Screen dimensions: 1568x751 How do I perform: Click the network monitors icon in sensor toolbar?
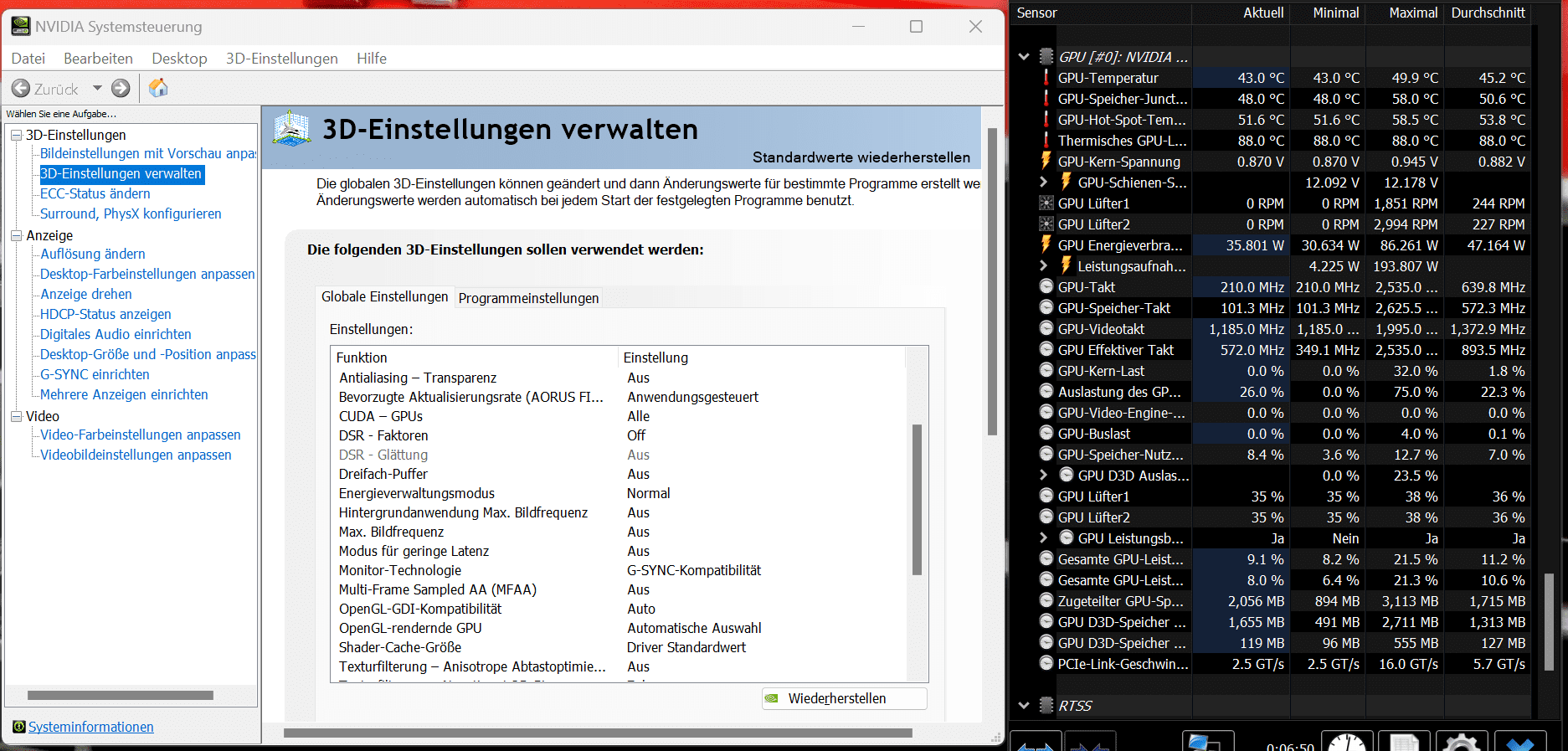click(1208, 742)
